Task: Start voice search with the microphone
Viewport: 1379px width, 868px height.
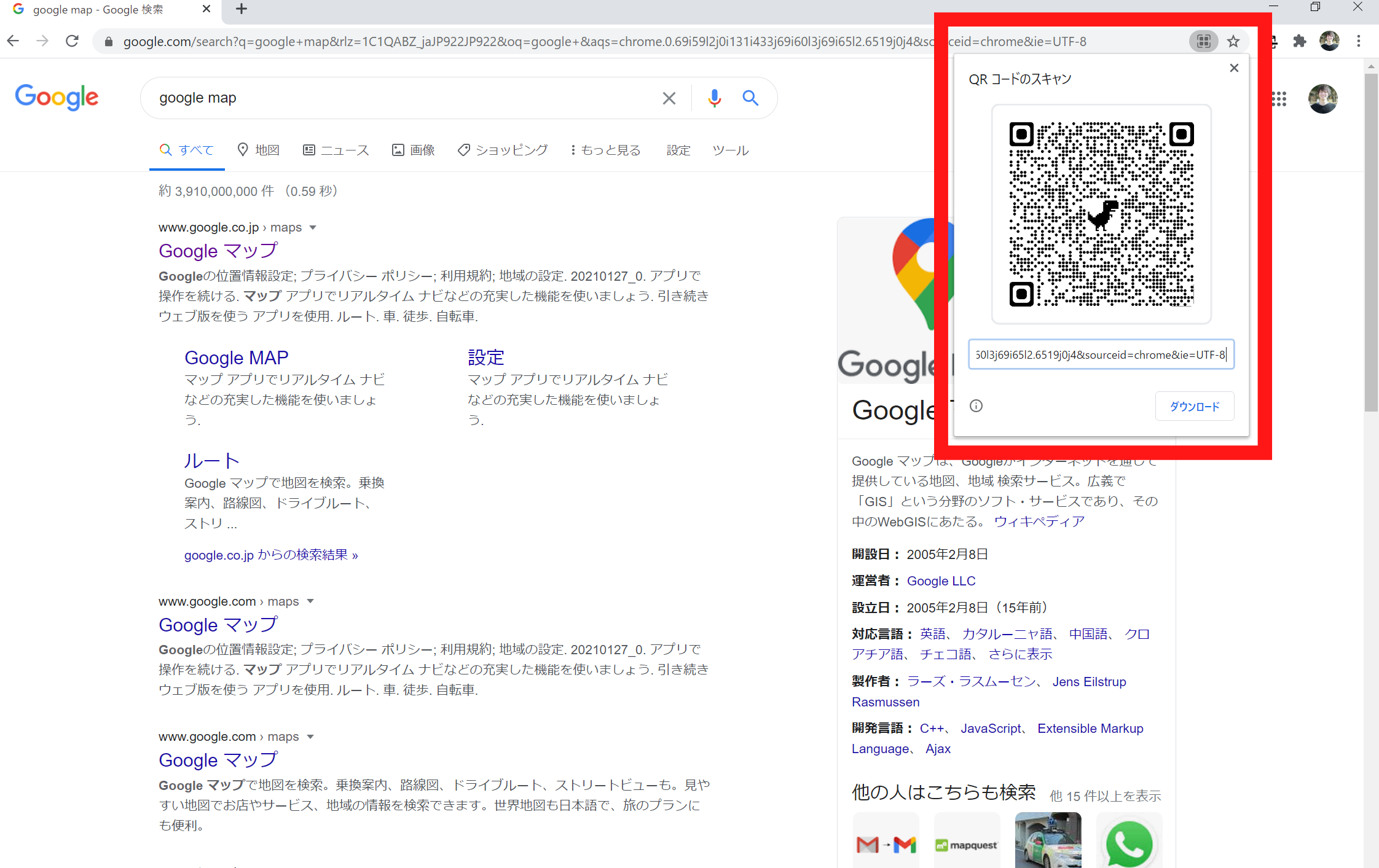Action: click(x=714, y=98)
